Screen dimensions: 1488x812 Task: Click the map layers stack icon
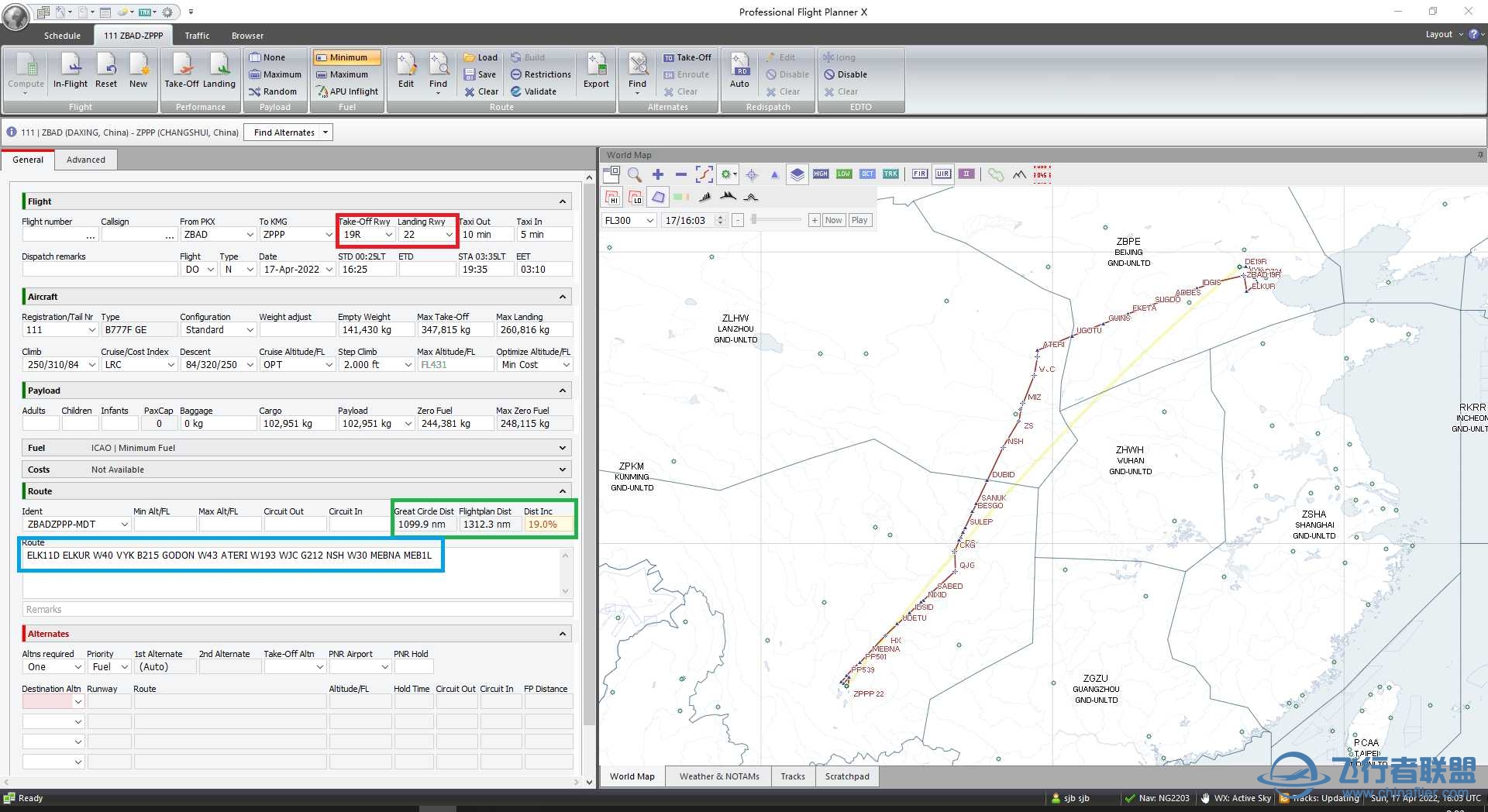click(x=797, y=174)
